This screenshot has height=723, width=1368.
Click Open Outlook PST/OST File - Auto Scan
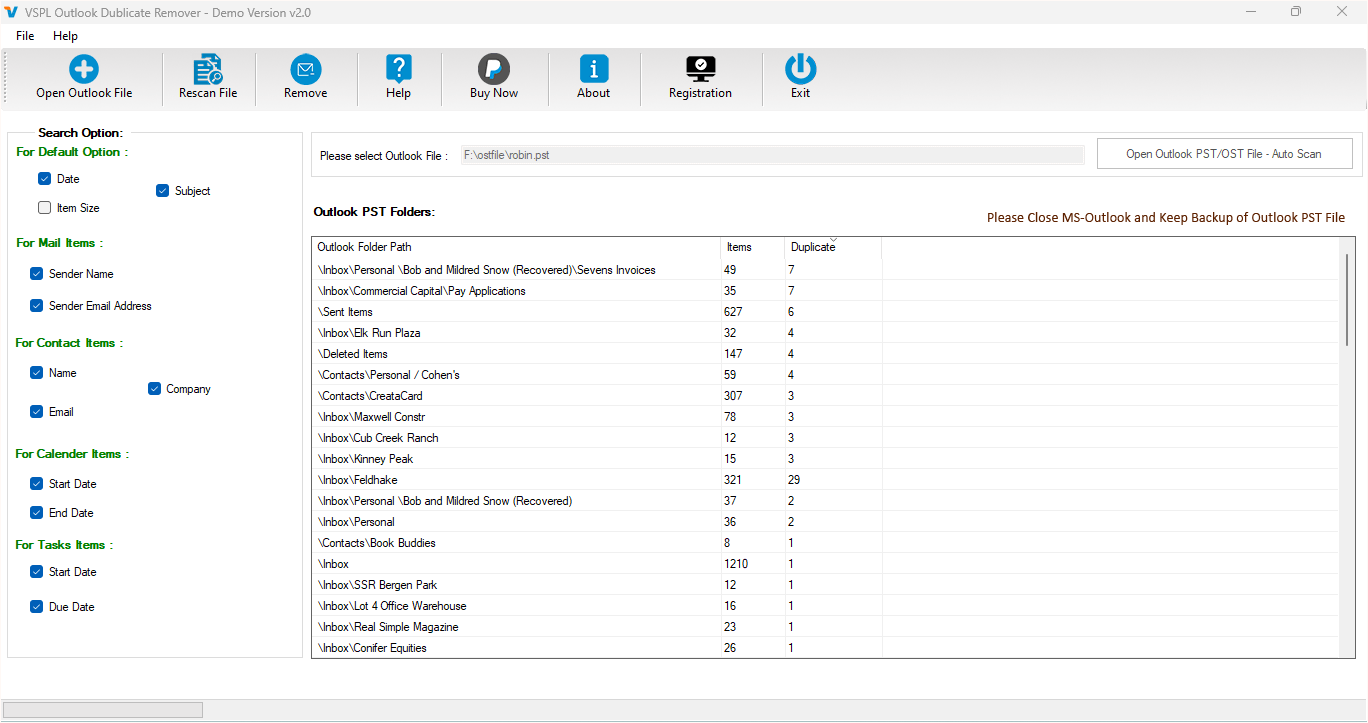[x=1224, y=154]
